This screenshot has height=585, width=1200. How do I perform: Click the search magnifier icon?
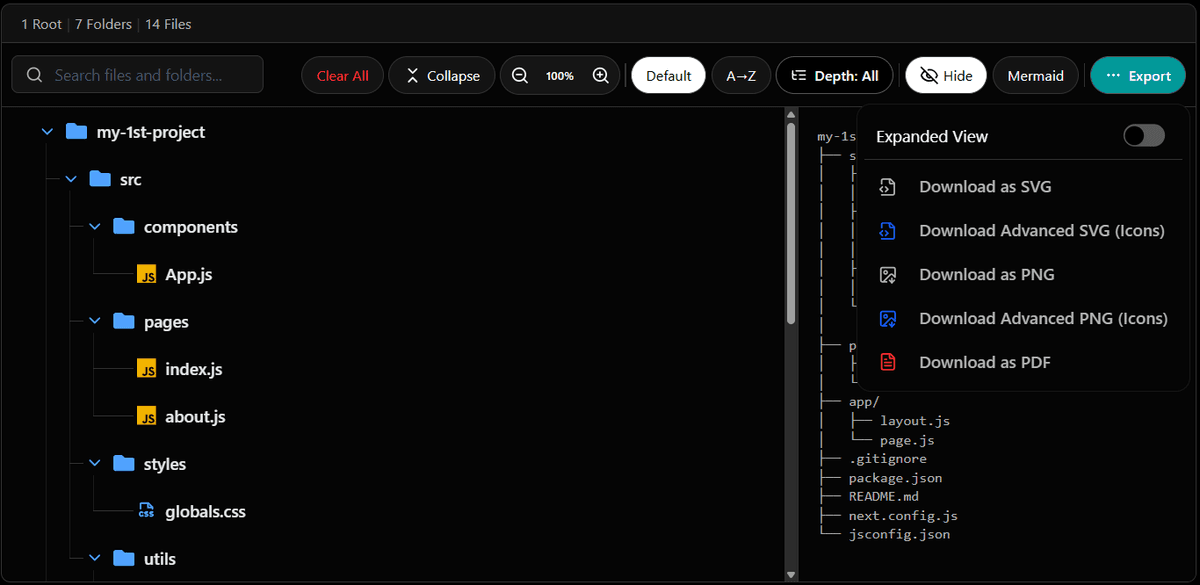pyautogui.click(x=34, y=75)
